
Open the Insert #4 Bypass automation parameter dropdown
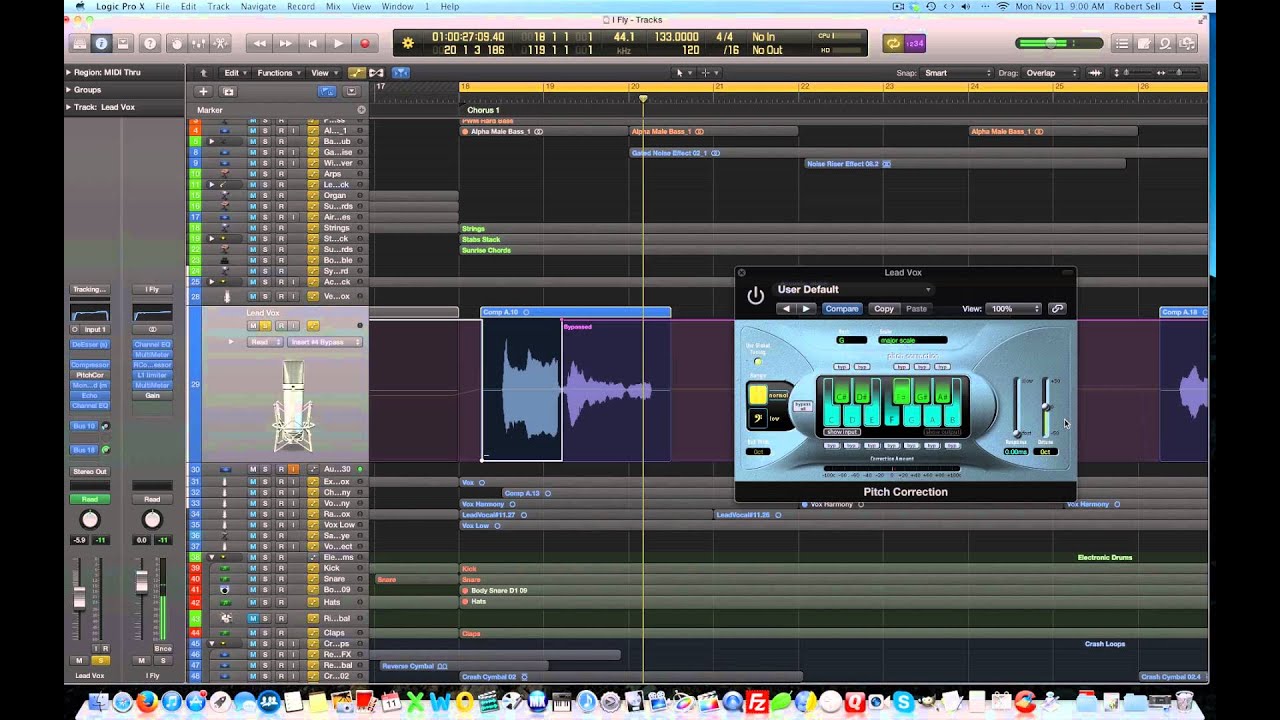[x=325, y=342]
